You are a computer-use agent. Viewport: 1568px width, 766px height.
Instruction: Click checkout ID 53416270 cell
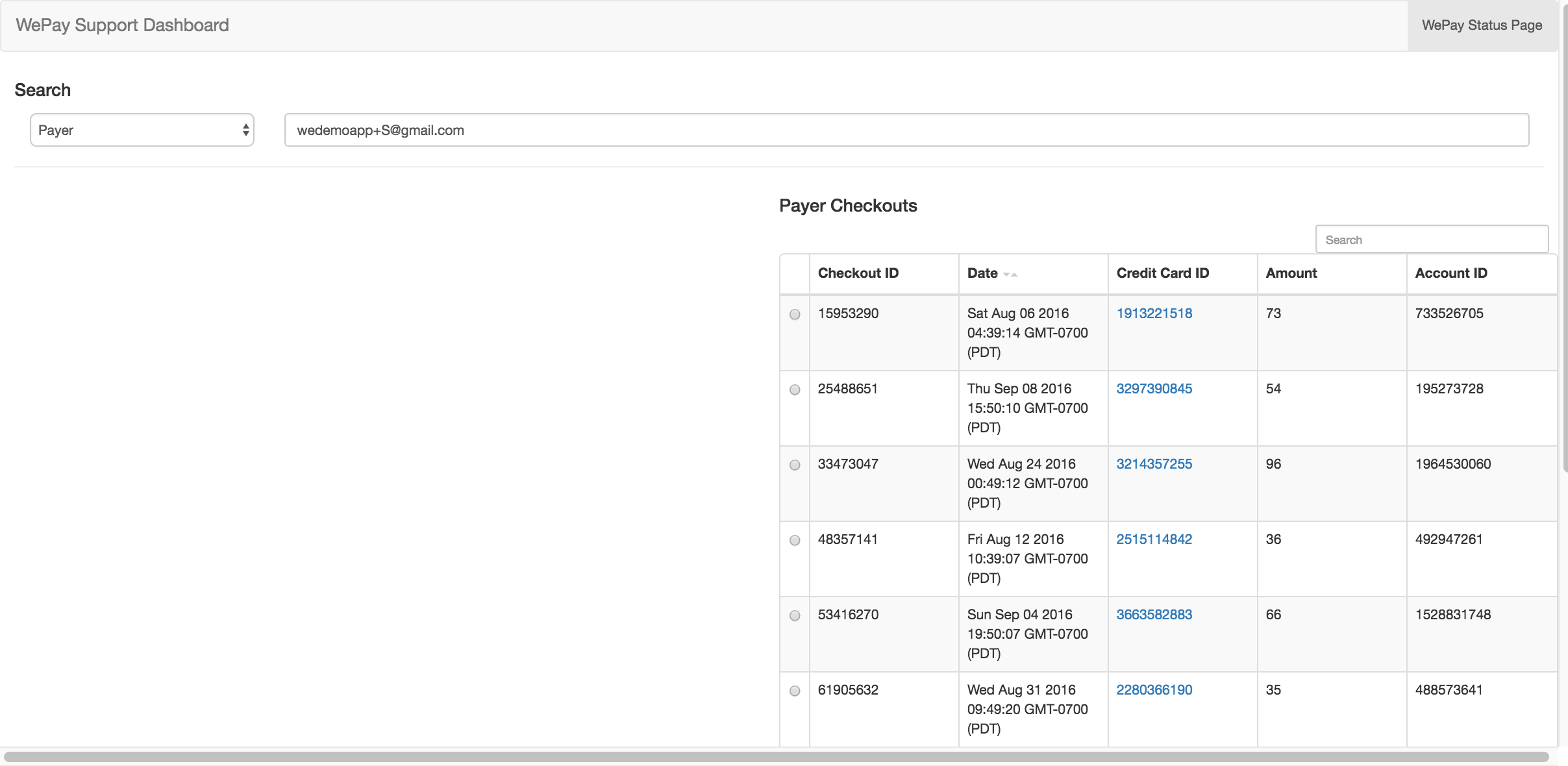[884, 634]
